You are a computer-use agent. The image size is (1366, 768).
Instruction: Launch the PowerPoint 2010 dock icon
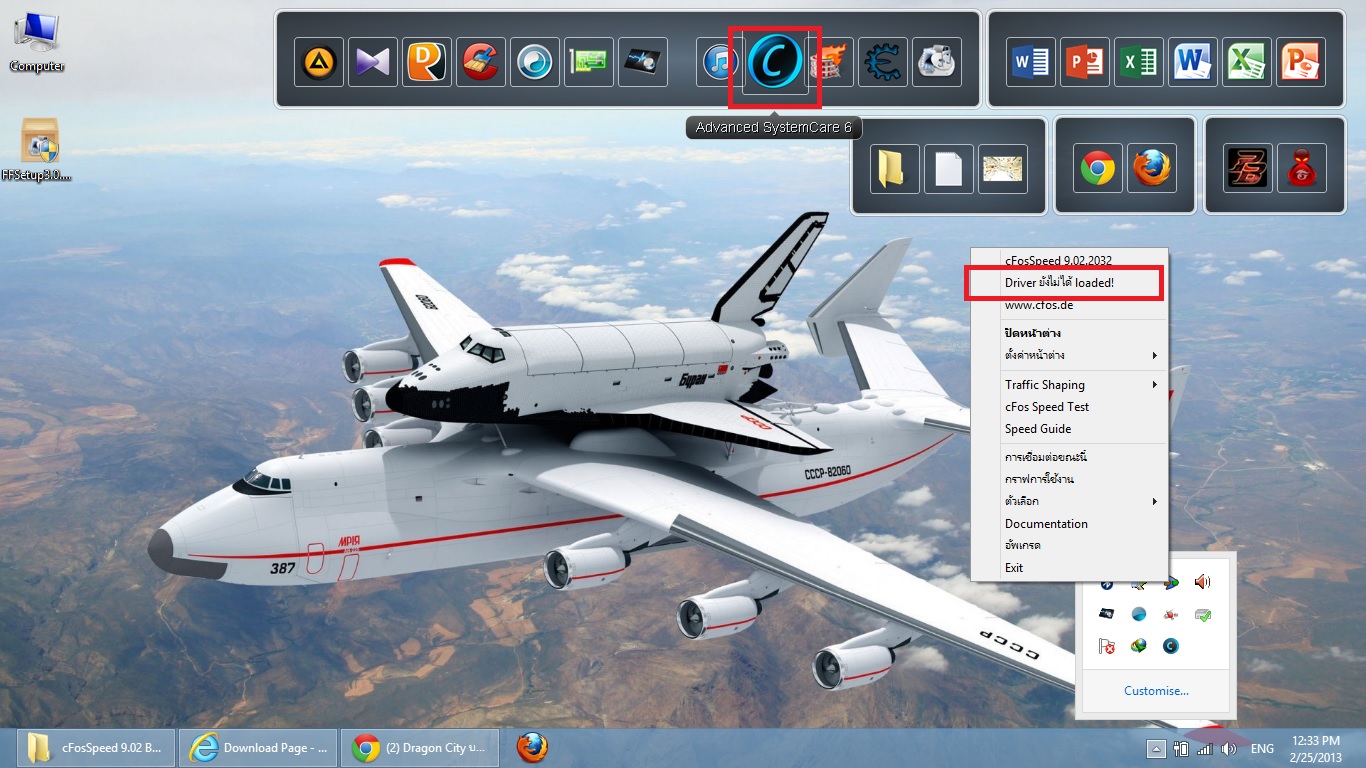(1301, 62)
